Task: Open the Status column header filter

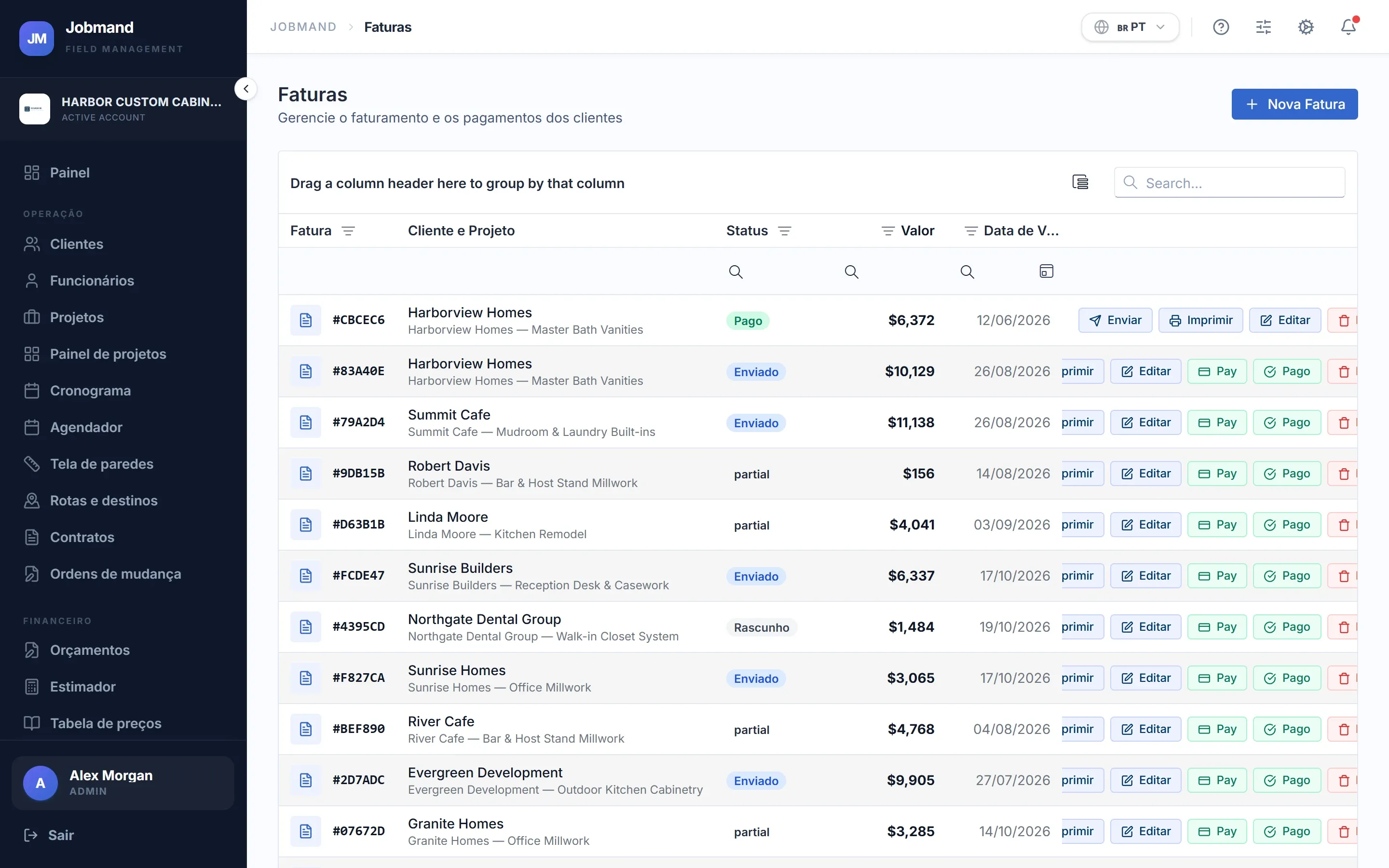Action: (x=785, y=231)
